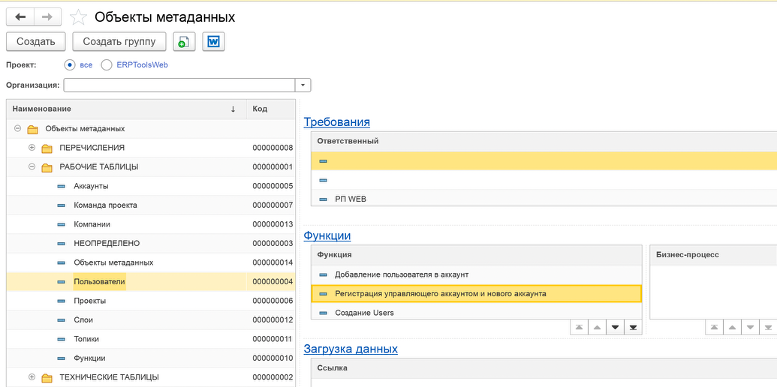Click the icon beside Создание Users
The image size is (778, 388).
tap(323, 313)
